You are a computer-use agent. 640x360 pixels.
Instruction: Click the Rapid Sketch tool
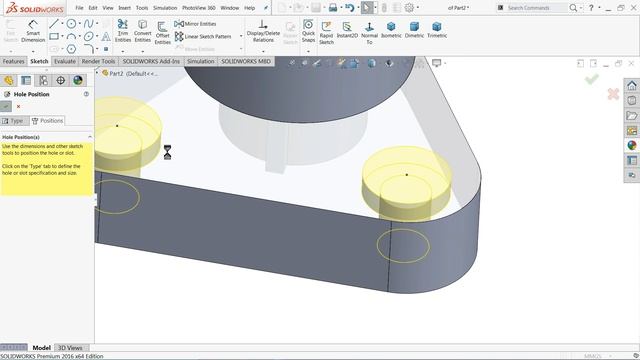pos(326,33)
